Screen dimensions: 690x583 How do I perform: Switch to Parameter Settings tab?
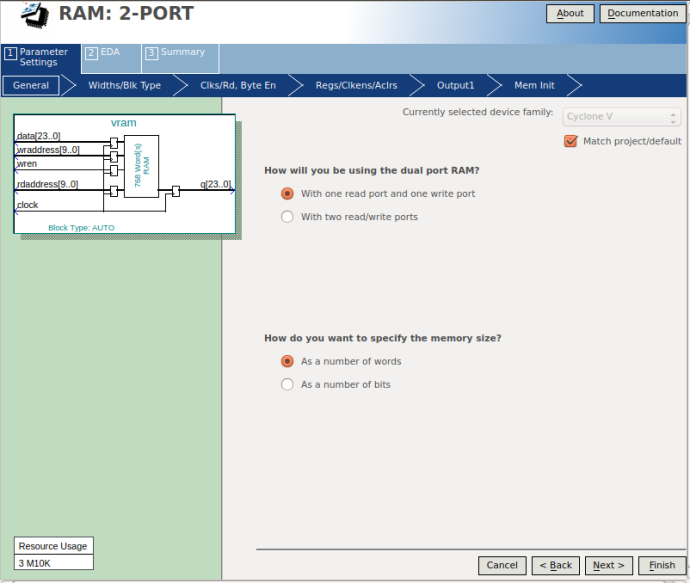(x=40, y=58)
